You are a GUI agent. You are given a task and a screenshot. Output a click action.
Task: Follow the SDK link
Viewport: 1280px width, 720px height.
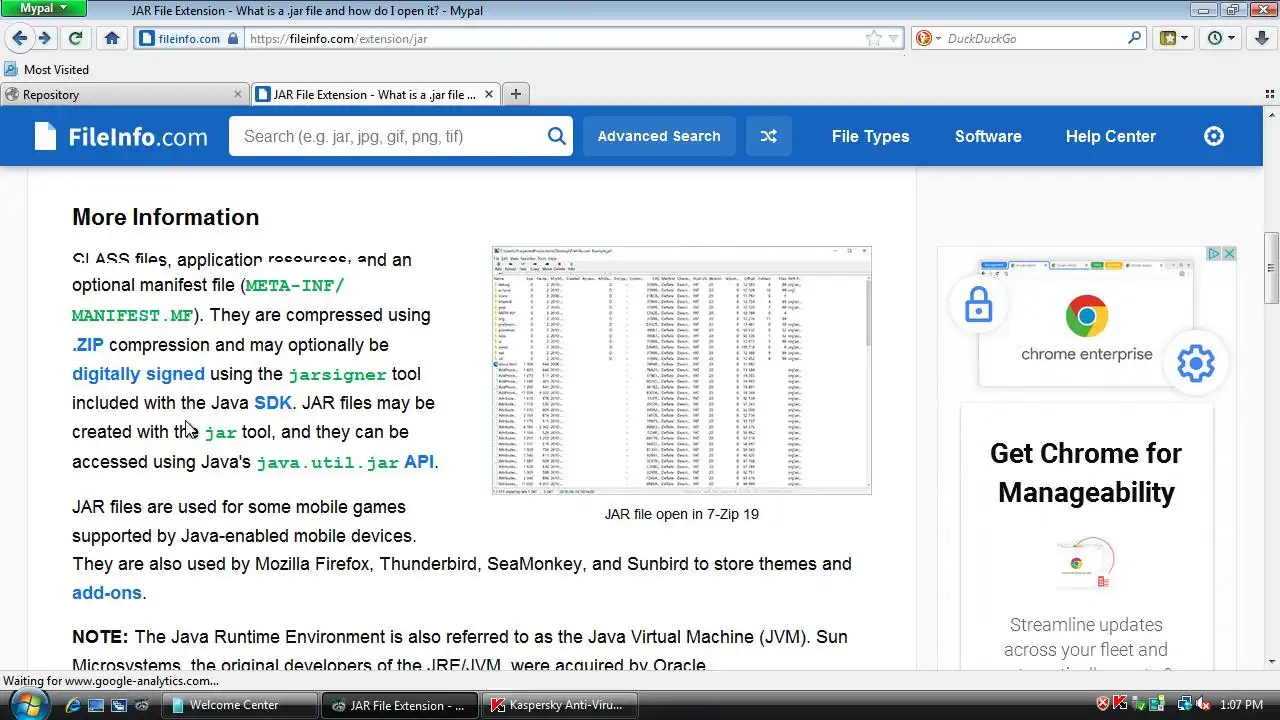[273, 403]
